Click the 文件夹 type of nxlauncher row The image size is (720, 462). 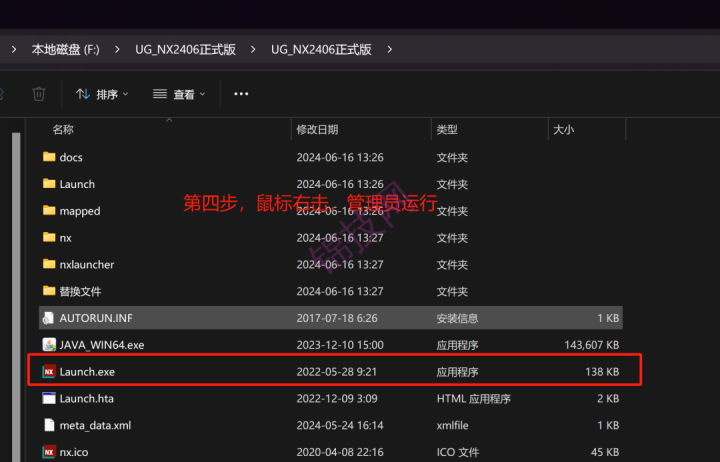[452, 265]
